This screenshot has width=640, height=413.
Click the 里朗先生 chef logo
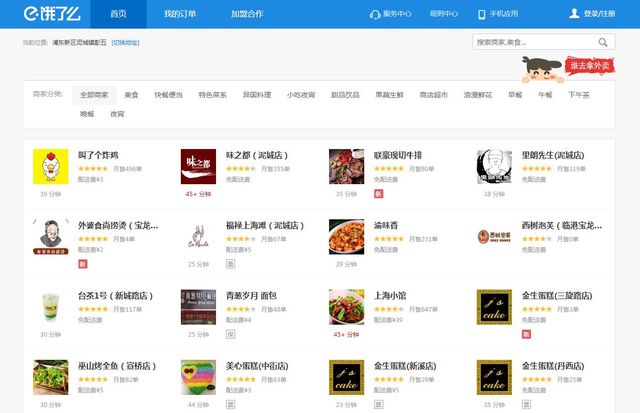pyautogui.click(x=494, y=167)
